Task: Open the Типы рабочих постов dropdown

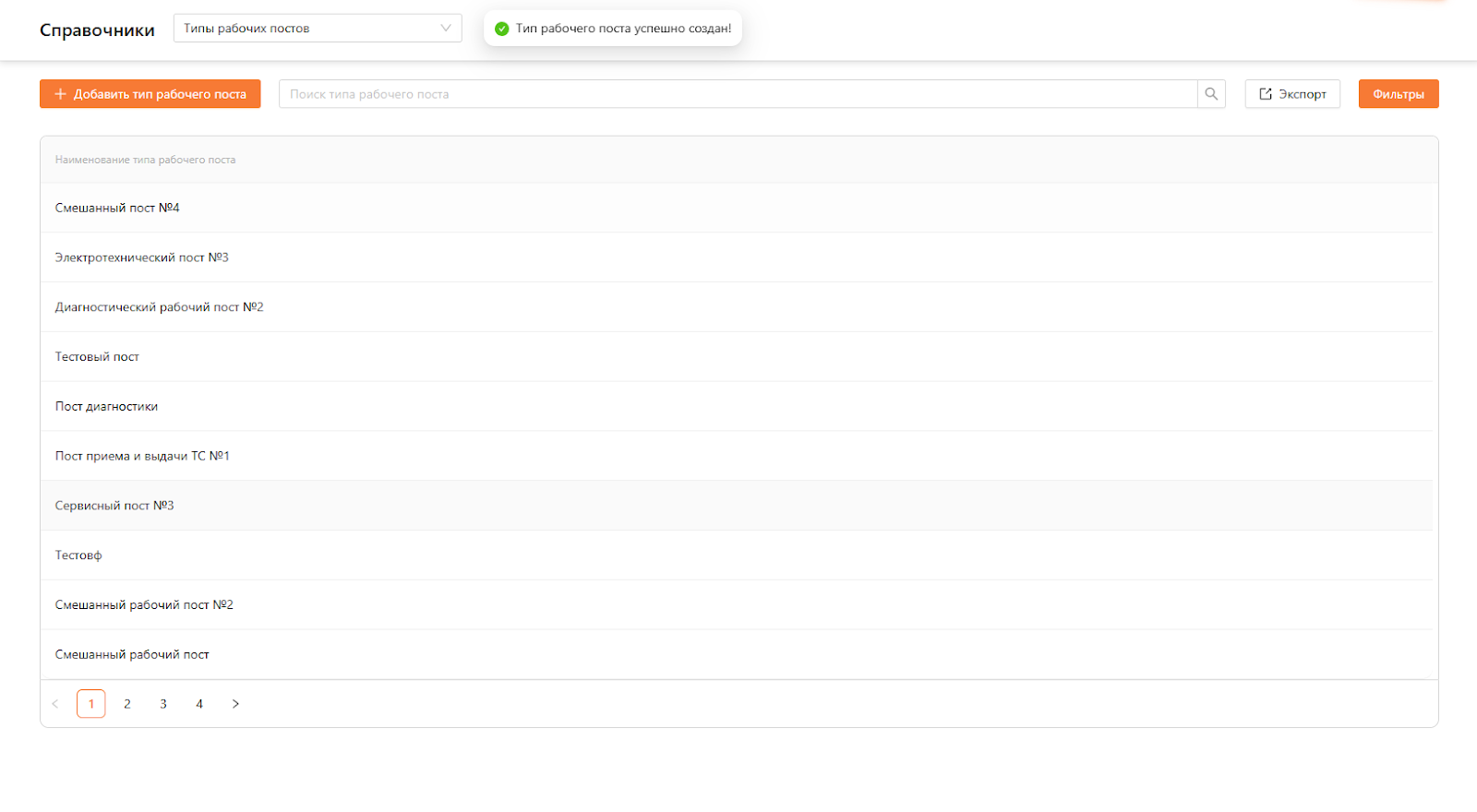Action: pyautogui.click(x=317, y=29)
